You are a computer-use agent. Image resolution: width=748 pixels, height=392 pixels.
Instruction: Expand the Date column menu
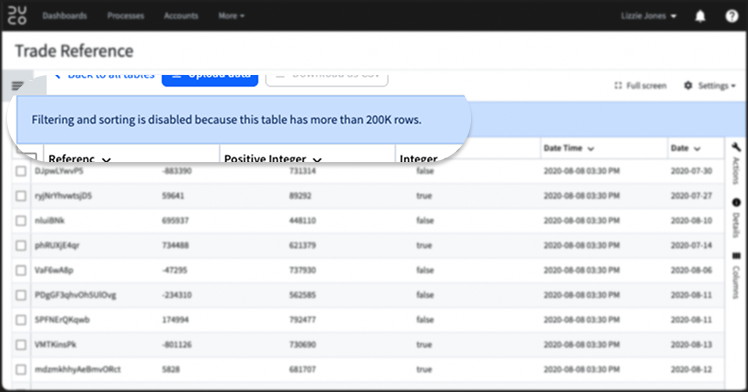(697, 148)
